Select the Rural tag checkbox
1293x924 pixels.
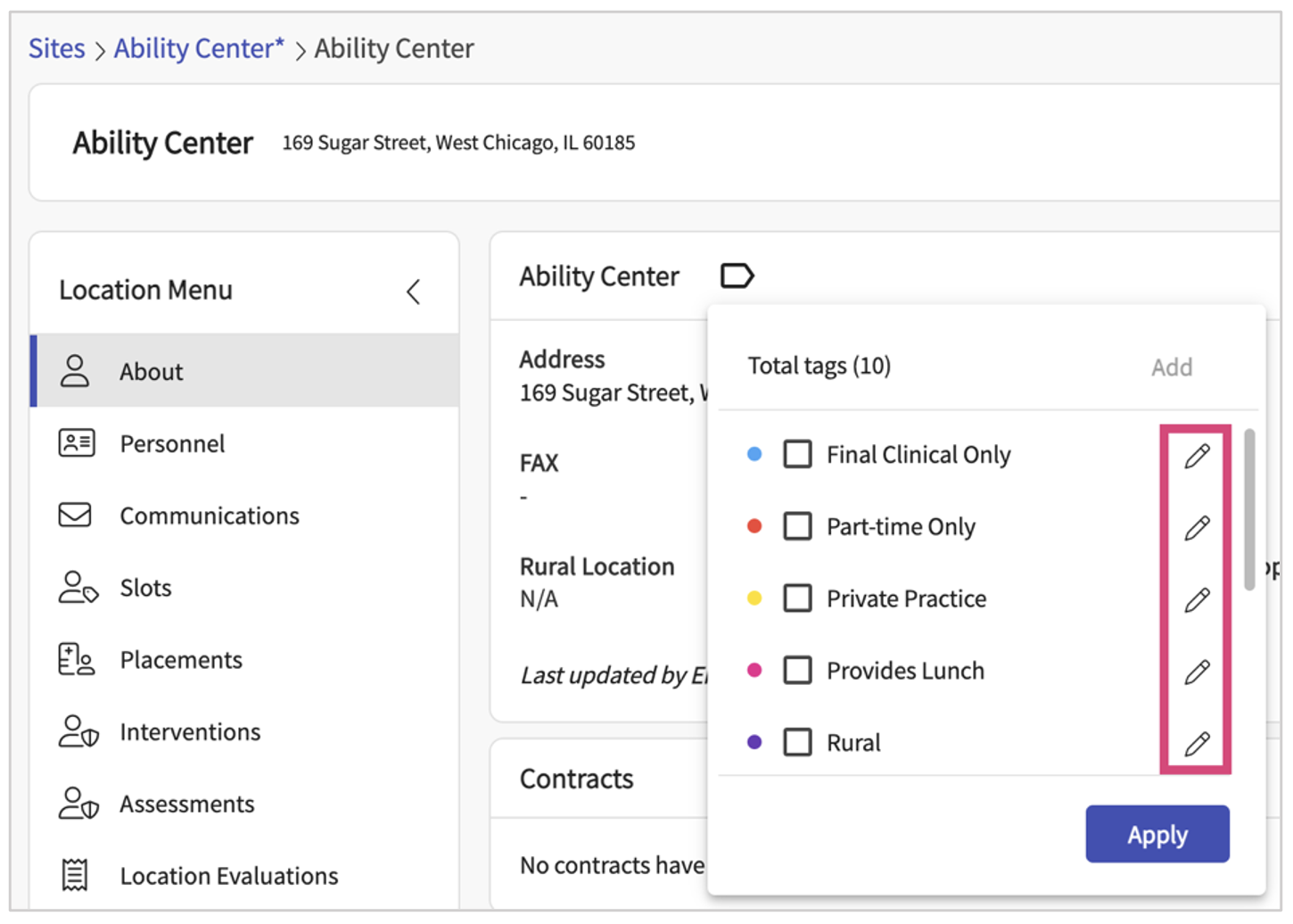coord(797,742)
